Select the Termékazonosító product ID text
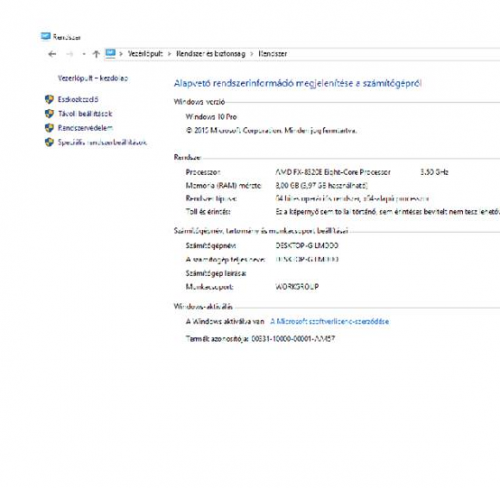 point(260,339)
